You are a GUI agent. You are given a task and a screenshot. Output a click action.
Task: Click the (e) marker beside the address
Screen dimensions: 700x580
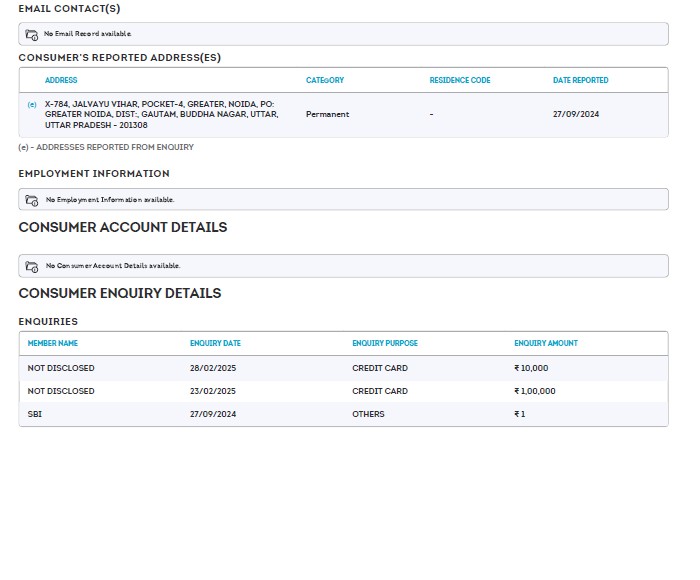pos(32,104)
